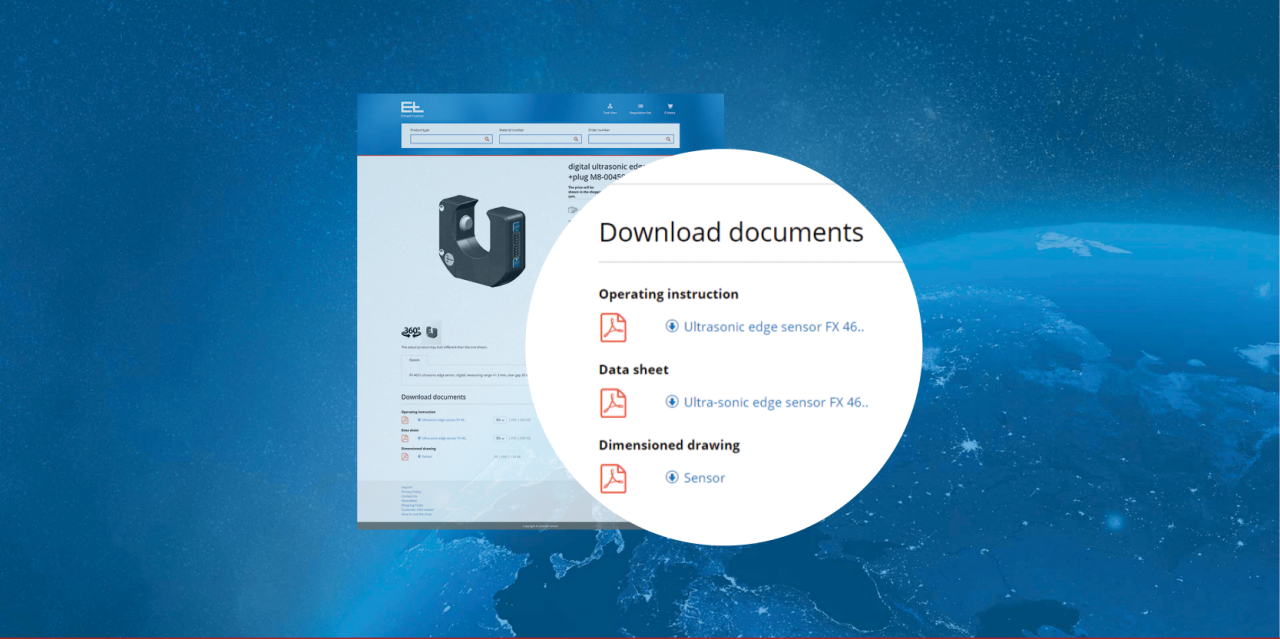1280x639 pixels.
Task: Open 'How to use the shop' footer link
Action: 416,514
